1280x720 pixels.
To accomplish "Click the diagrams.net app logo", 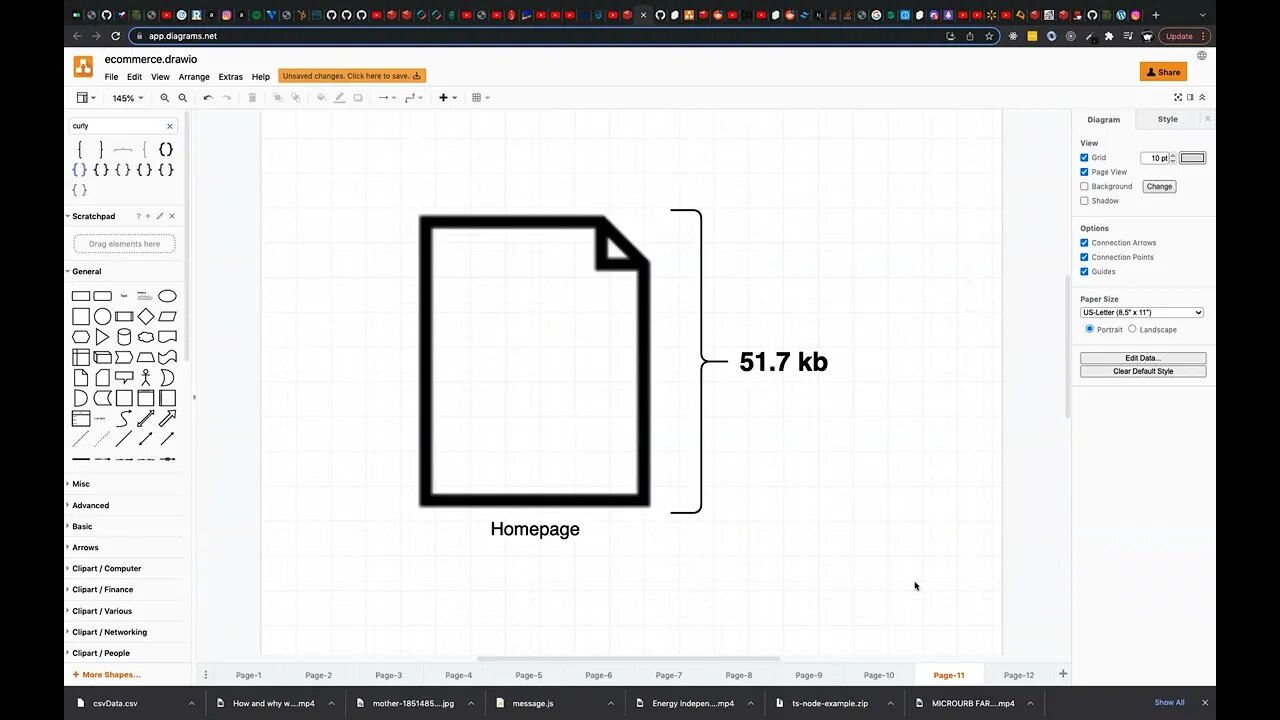I will click(x=83, y=67).
